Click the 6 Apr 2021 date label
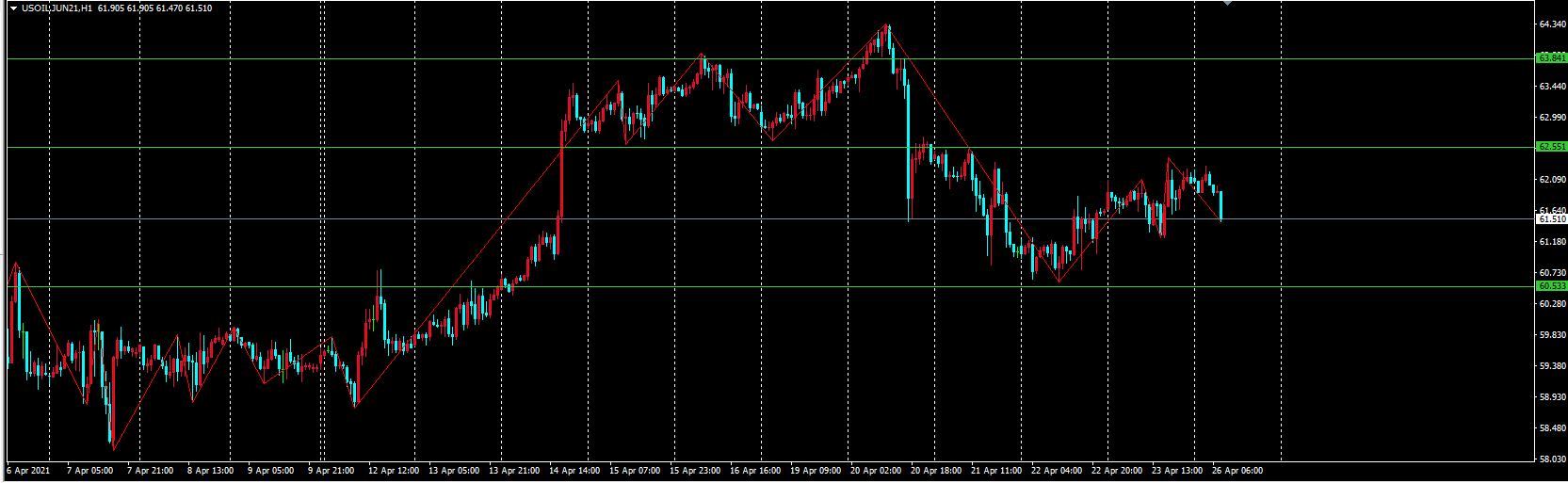 28,471
